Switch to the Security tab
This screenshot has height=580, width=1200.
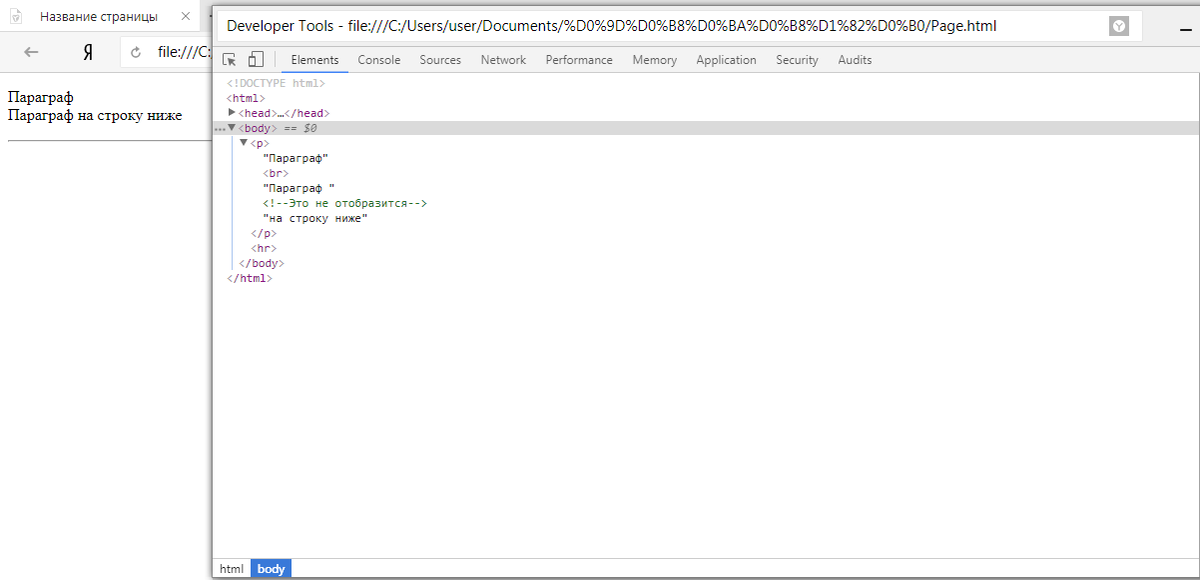[797, 60]
